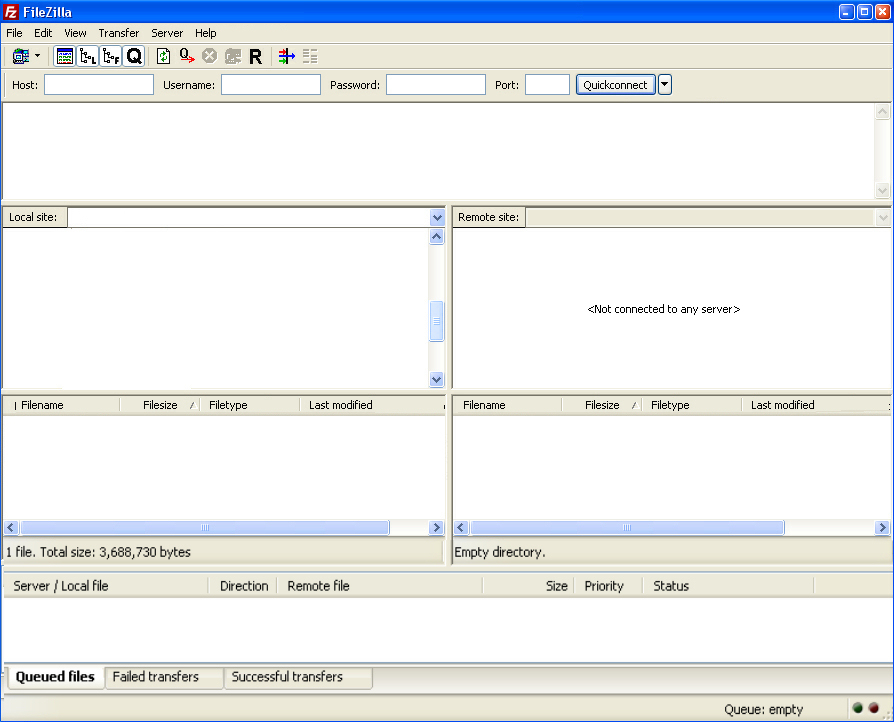Click right arrow of remote list scrollbar
The height and width of the screenshot is (722, 894).
point(883,528)
